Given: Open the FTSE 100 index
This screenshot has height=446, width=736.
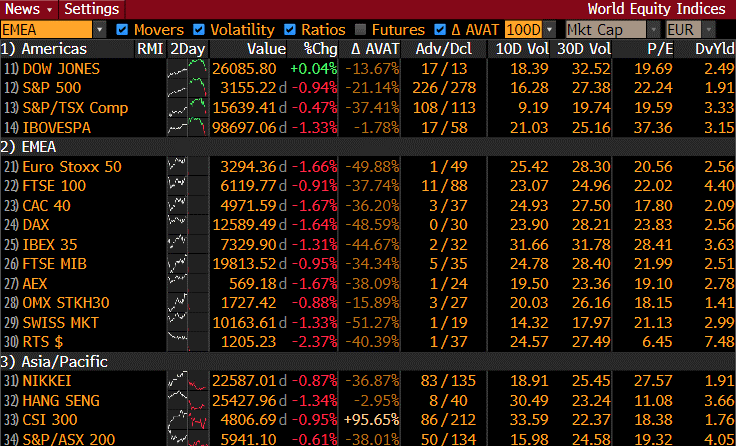Looking at the screenshot, I should point(54,186).
